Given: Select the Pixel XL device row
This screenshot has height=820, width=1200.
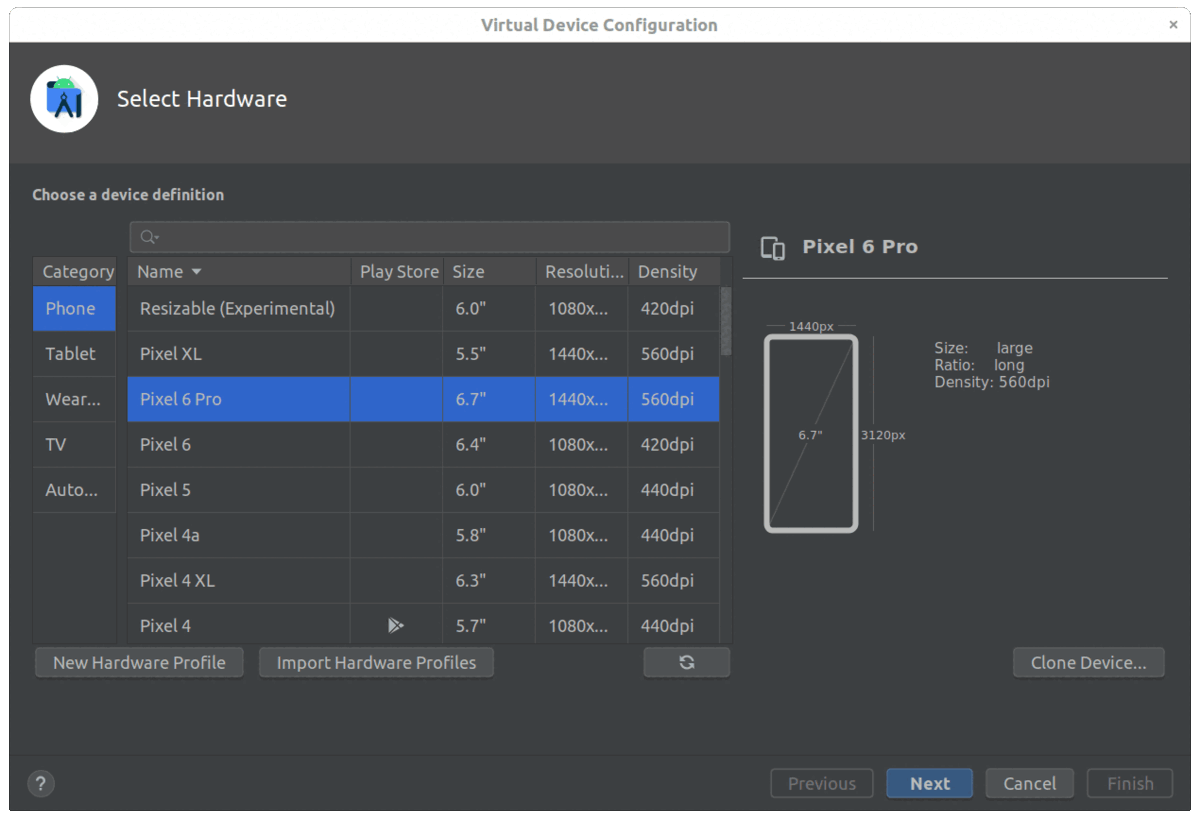Looking at the screenshot, I should (x=424, y=354).
